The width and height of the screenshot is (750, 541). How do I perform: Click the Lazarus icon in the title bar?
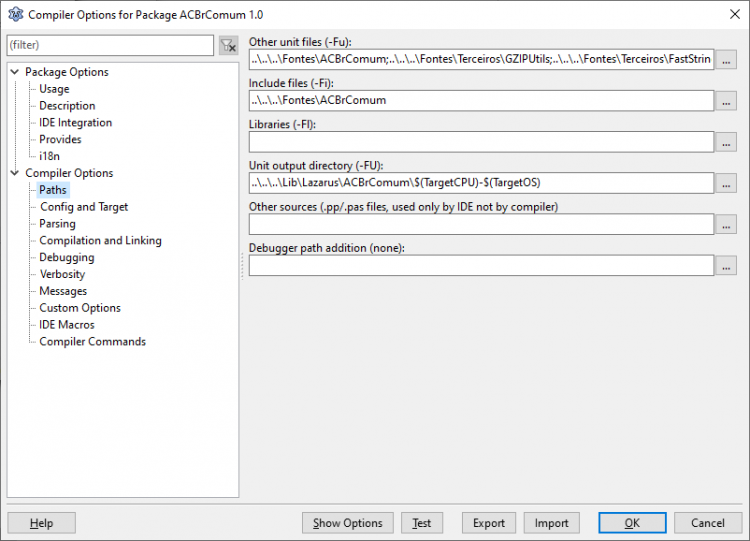point(15,14)
